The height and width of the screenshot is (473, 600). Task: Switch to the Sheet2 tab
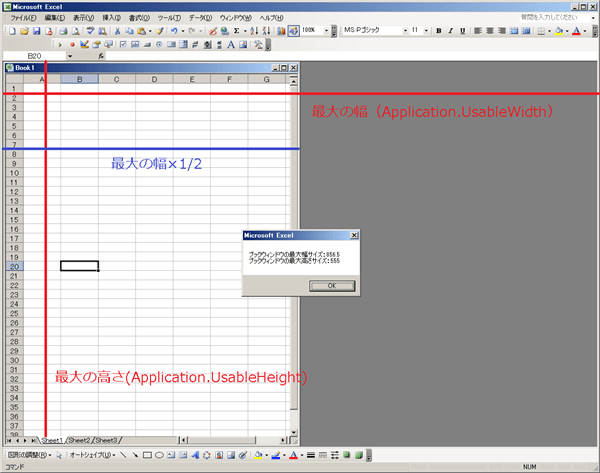coord(79,440)
